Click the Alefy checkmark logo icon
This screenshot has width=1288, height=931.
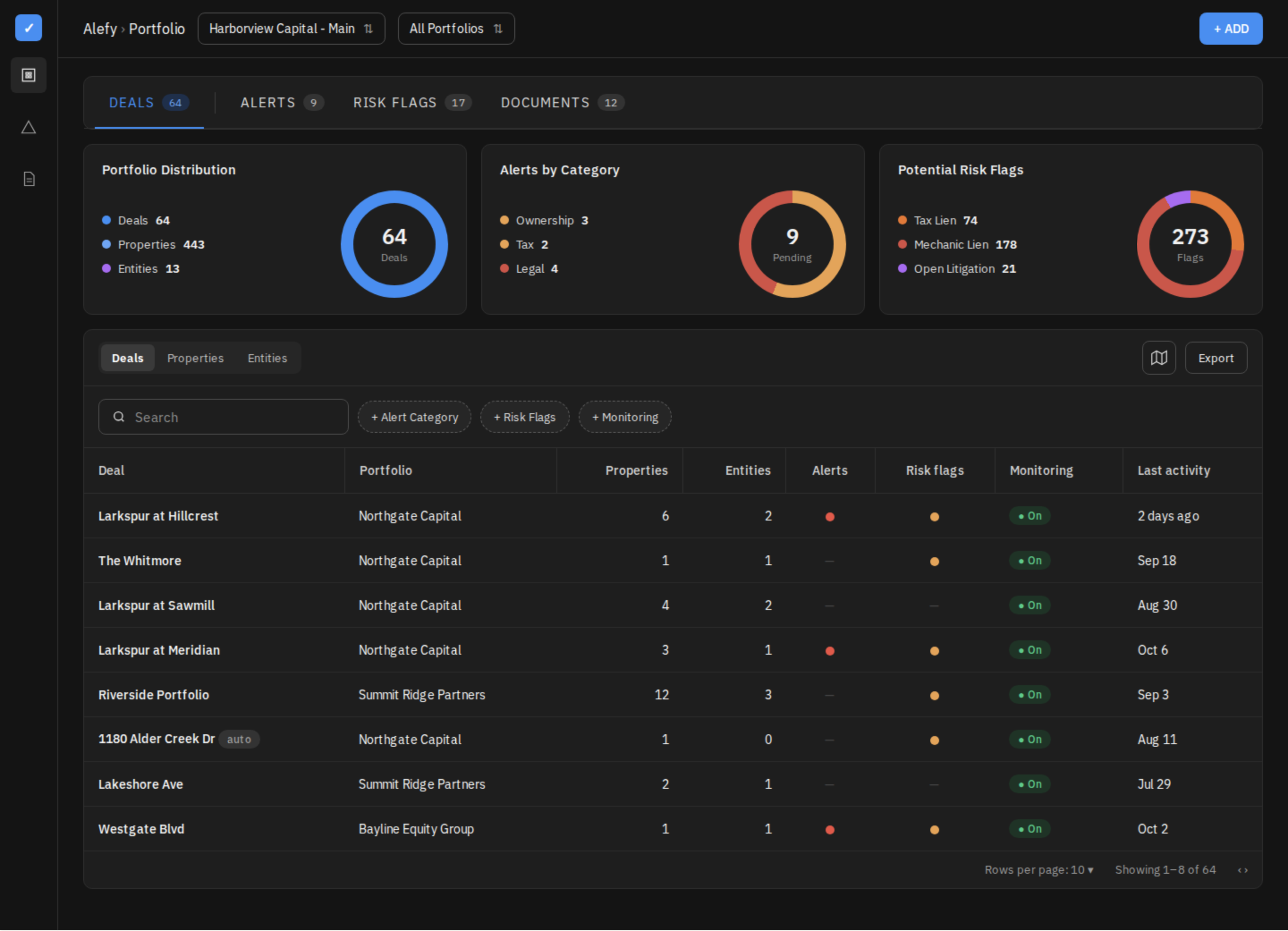pos(28,28)
